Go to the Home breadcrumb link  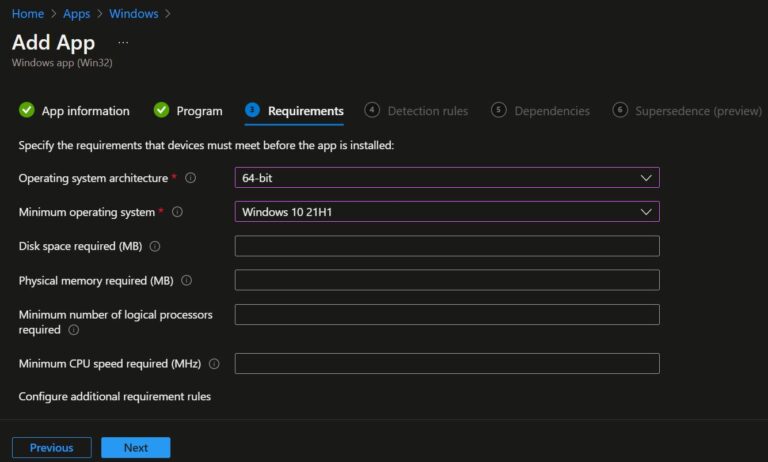[x=28, y=14]
